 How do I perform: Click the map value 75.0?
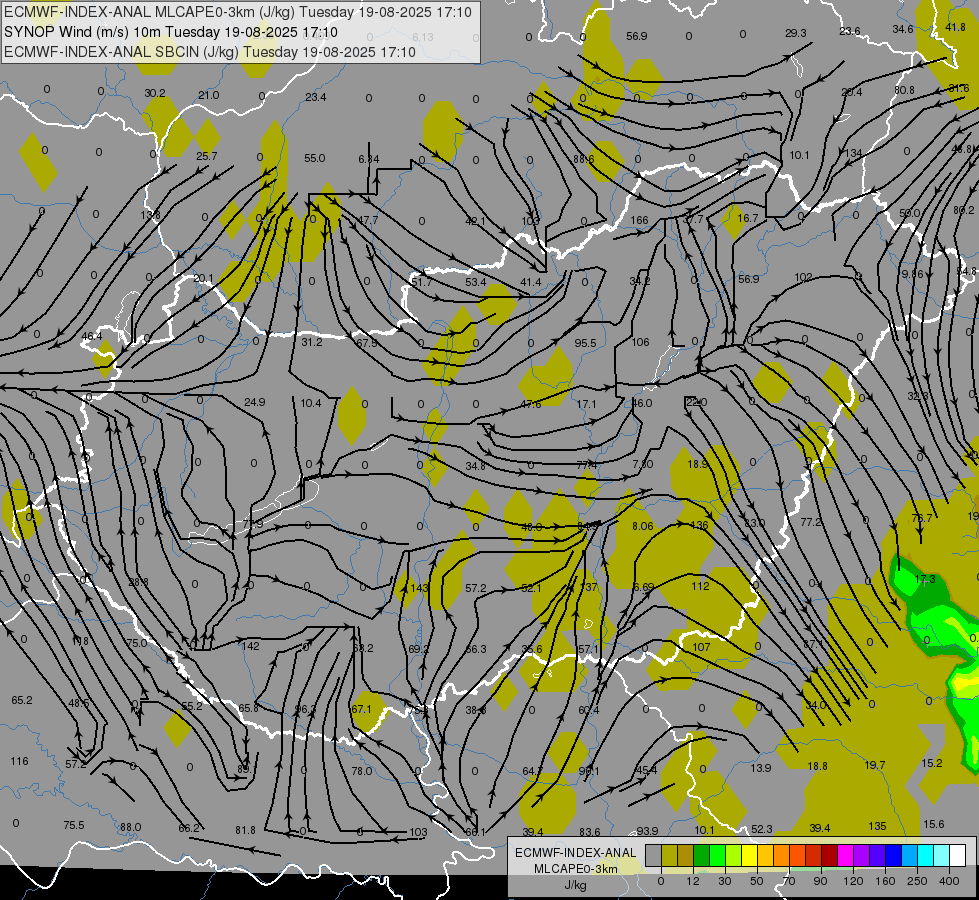coord(137,643)
